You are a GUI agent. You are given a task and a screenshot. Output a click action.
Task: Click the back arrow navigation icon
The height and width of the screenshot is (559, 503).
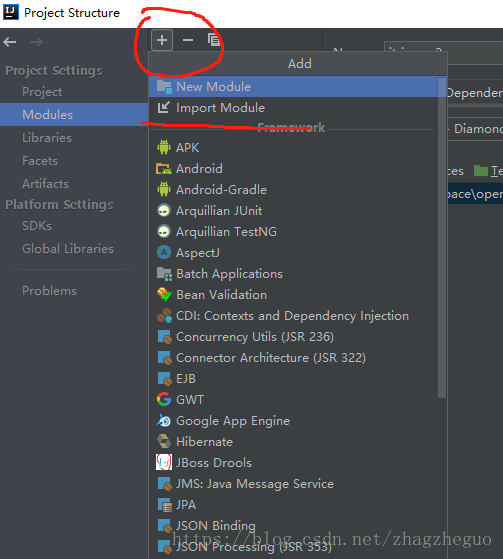click(x=10, y=42)
